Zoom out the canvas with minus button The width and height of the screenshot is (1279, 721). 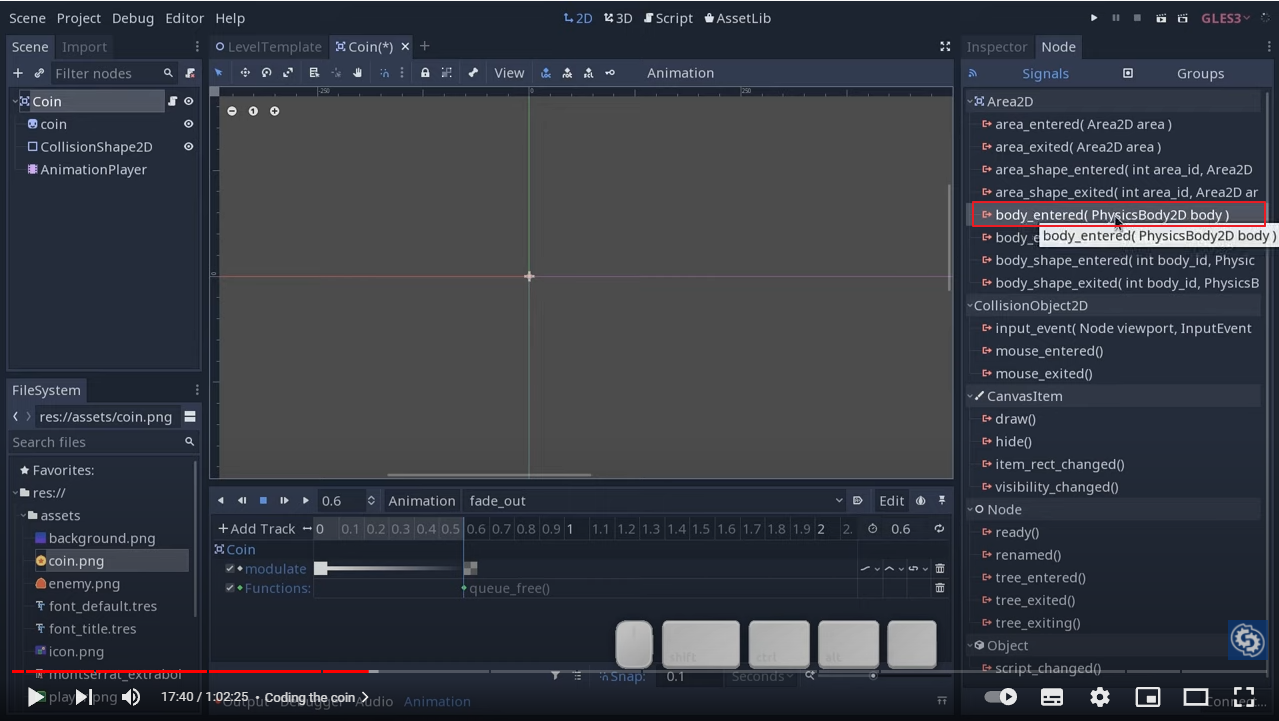tap(232, 111)
